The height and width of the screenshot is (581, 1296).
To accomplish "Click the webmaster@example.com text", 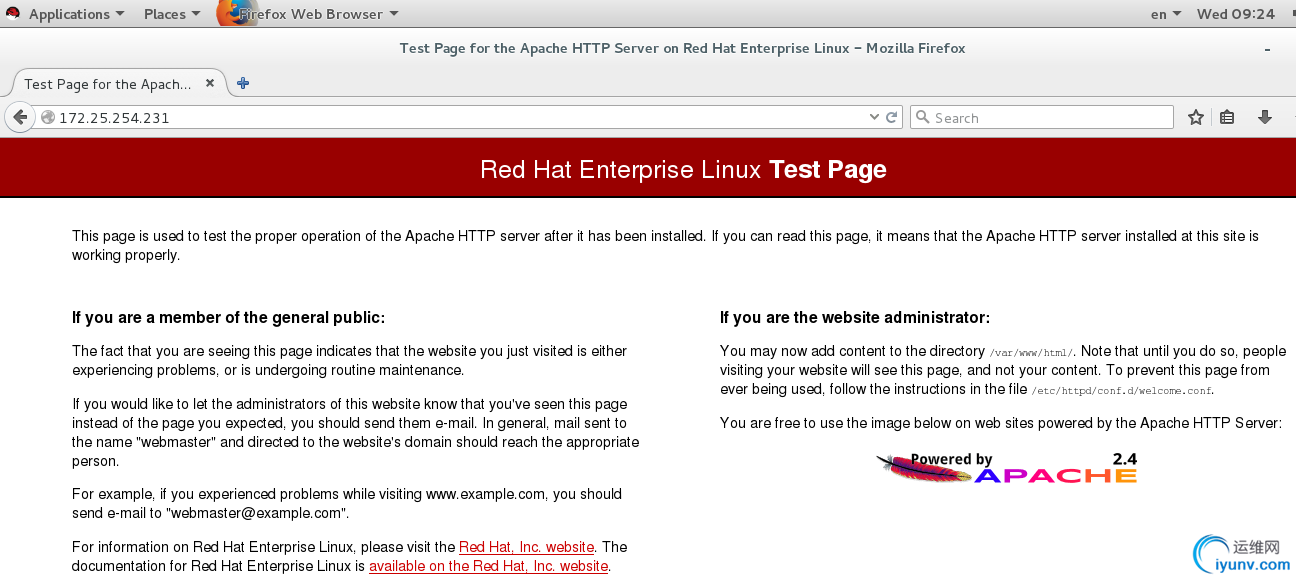I will coord(256,513).
